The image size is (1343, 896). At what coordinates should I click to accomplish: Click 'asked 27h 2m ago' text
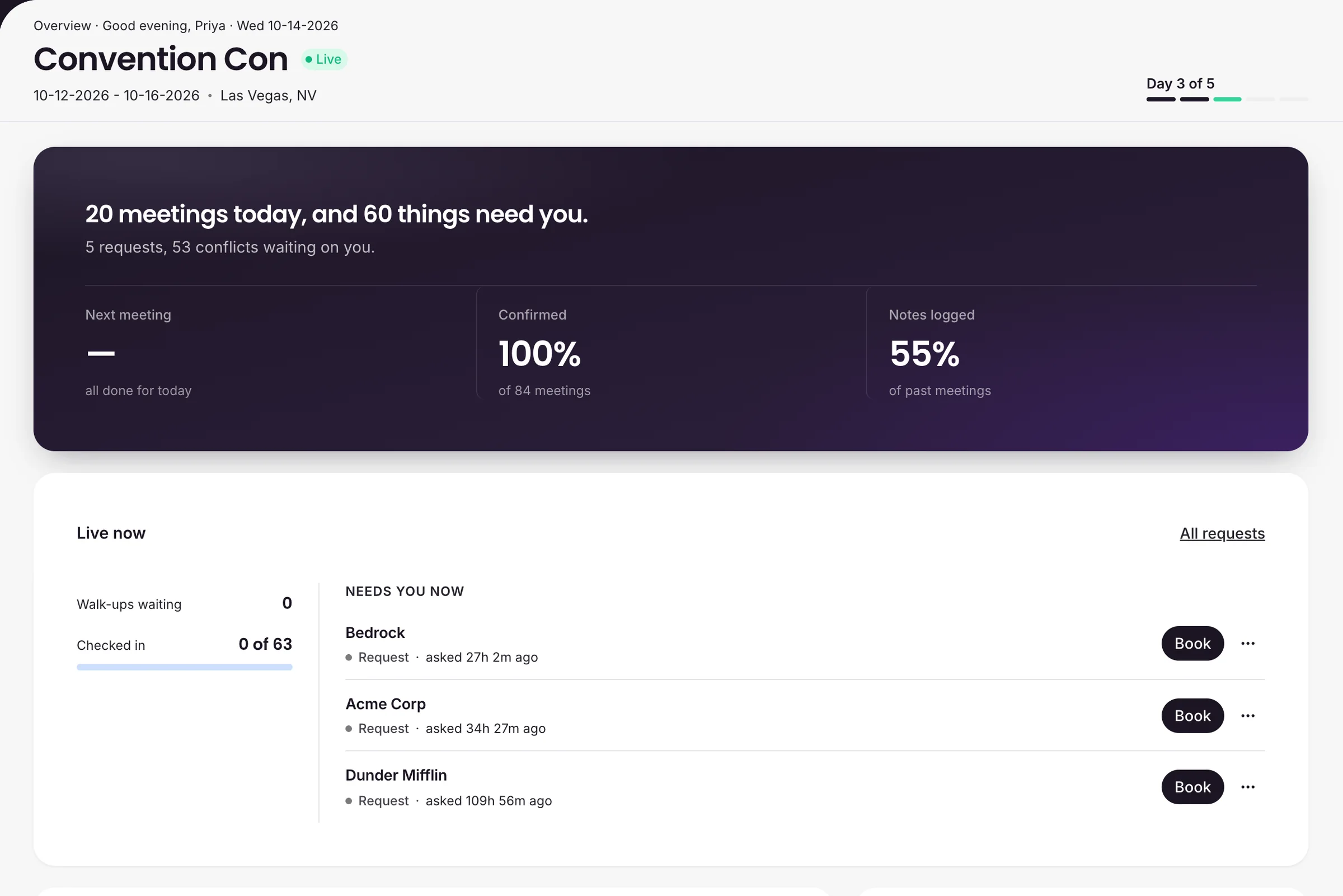click(482, 657)
